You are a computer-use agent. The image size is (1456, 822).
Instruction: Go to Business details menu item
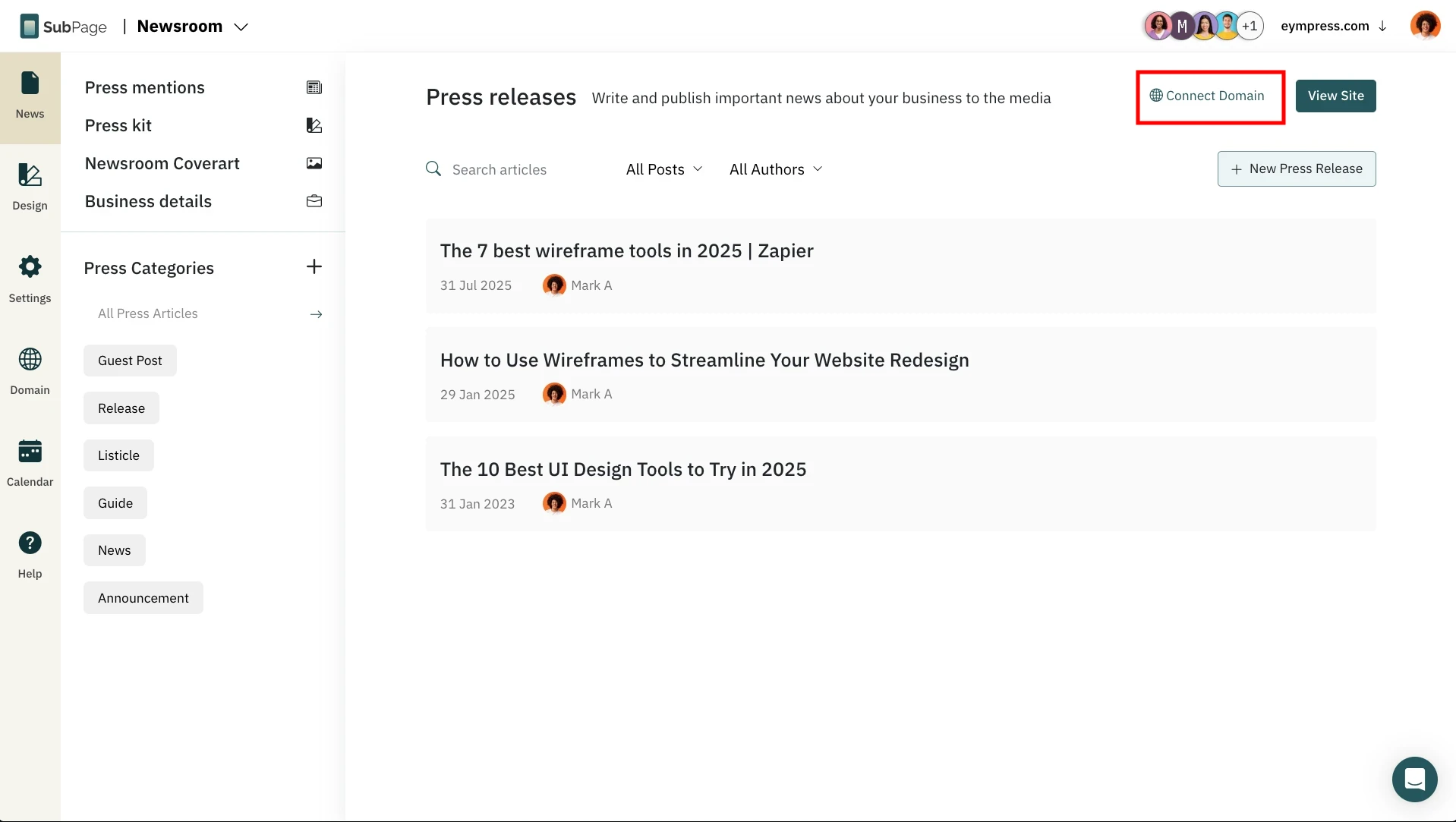point(148,201)
